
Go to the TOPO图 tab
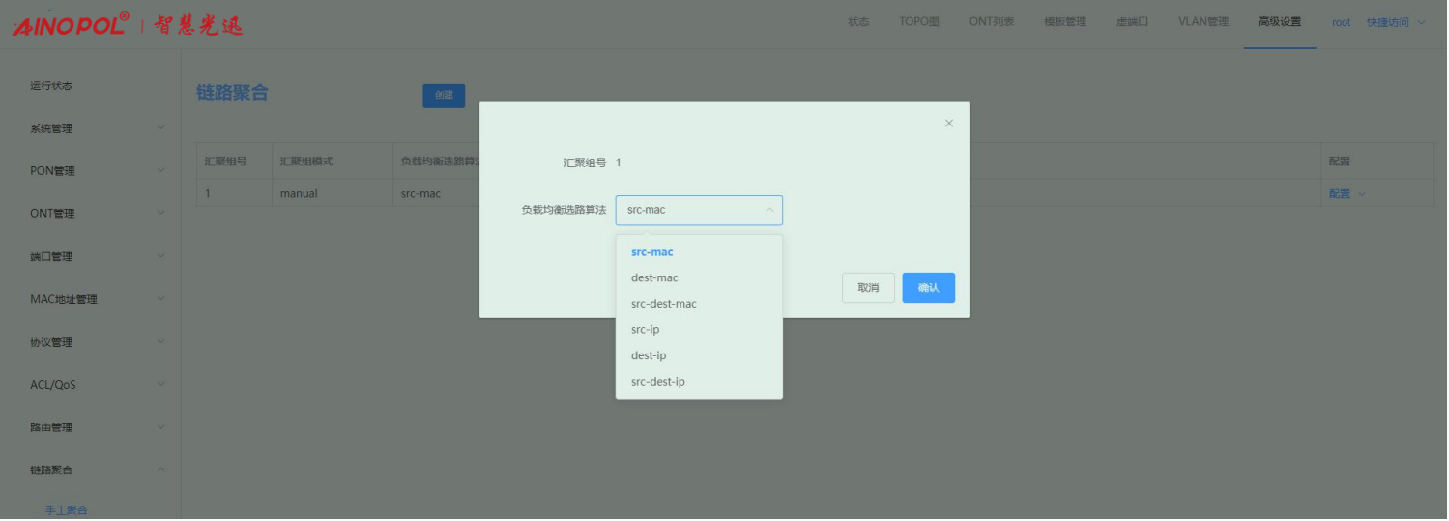click(919, 22)
